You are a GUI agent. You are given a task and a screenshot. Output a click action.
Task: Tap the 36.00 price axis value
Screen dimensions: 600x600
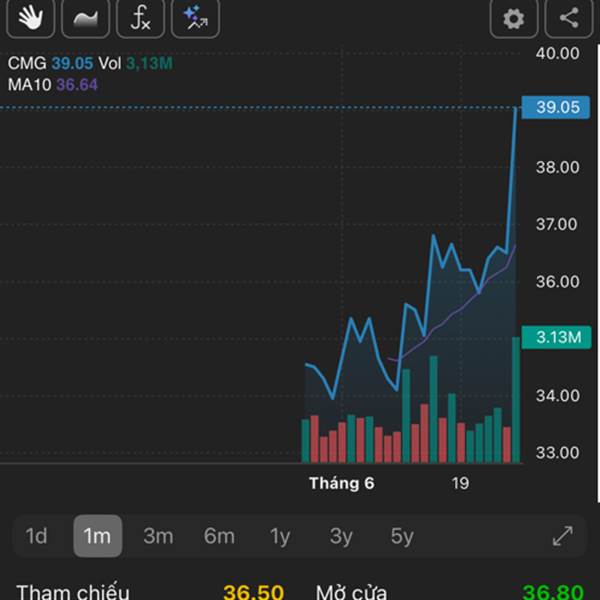pos(558,282)
